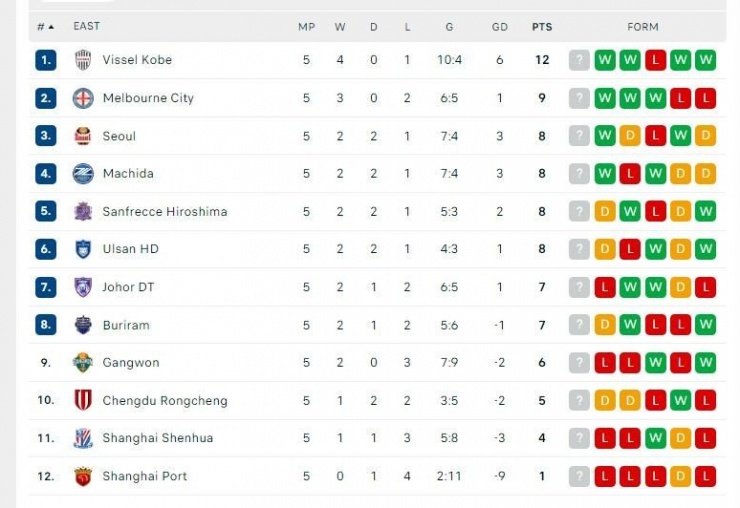Sort standings by PTS column header

tap(542, 27)
